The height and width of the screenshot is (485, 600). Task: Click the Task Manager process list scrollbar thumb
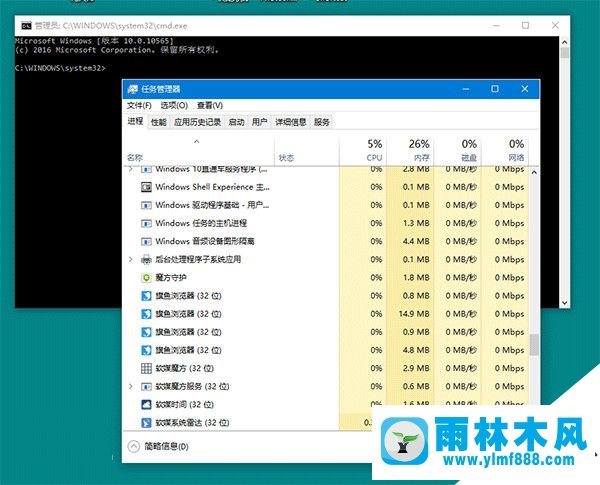pyautogui.click(x=534, y=345)
